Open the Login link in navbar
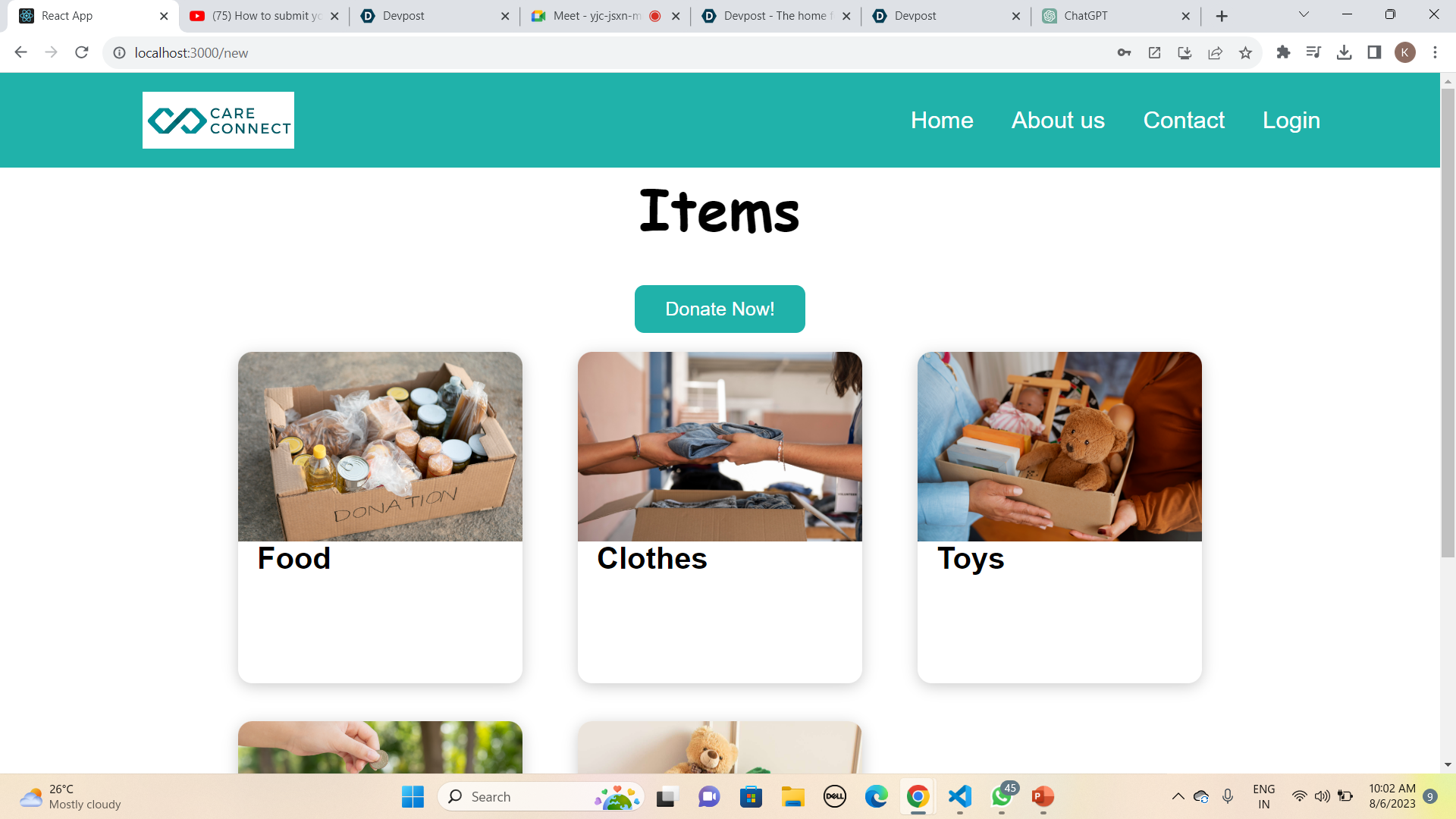 (x=1291, y=120)
